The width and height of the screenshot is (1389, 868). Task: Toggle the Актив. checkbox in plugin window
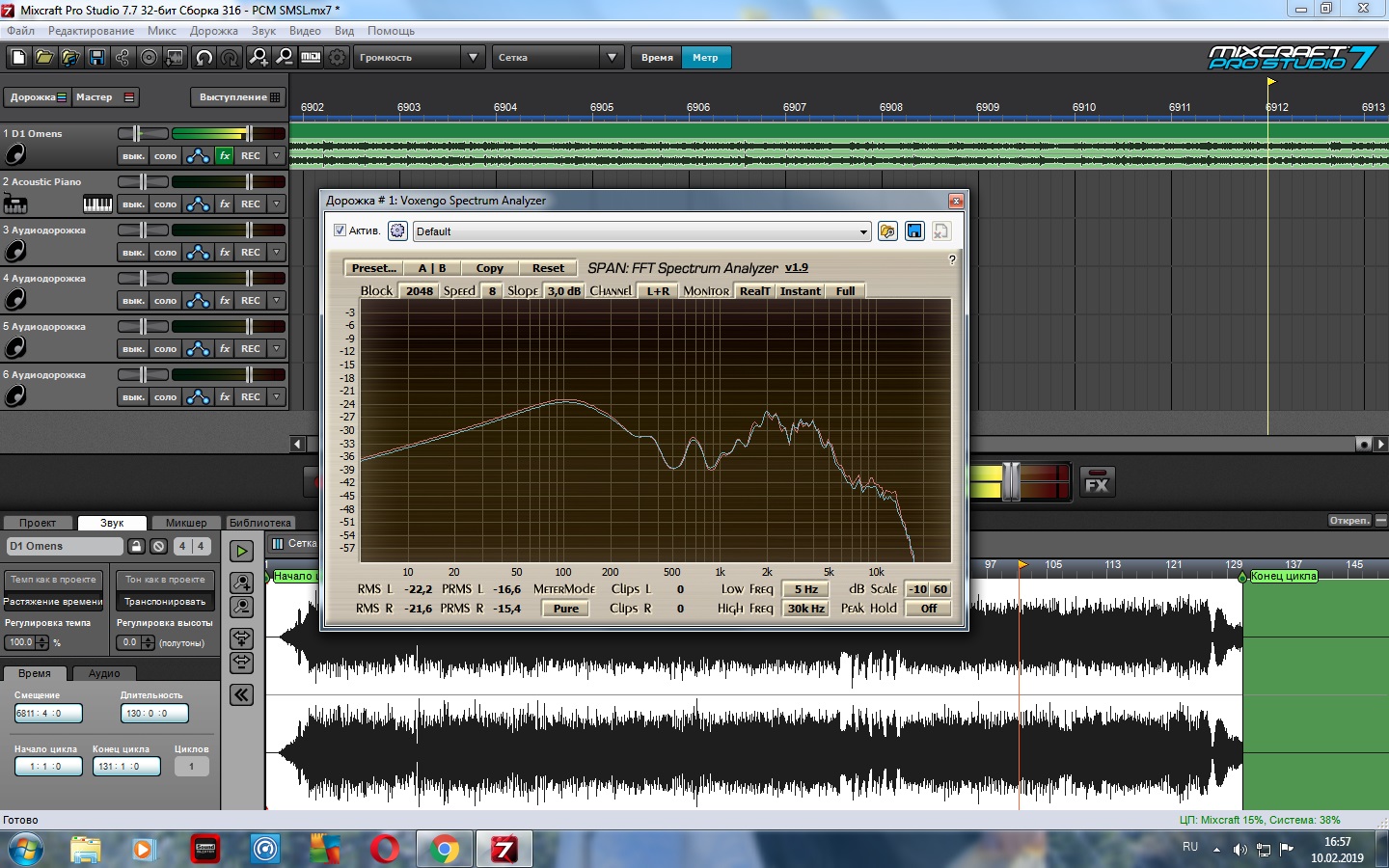tap(340, 231)
